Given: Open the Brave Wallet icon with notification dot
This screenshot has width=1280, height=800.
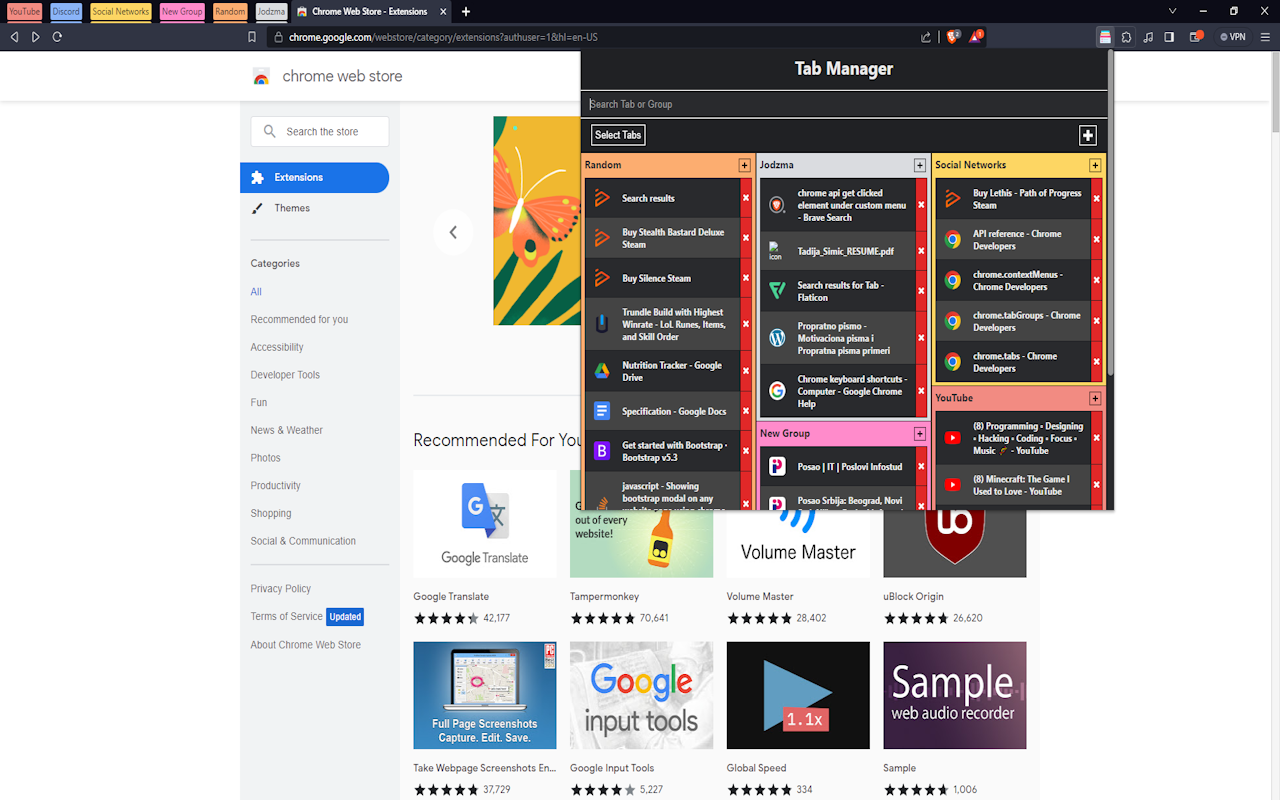Looking at the screenshot, I should [1196, 36].
